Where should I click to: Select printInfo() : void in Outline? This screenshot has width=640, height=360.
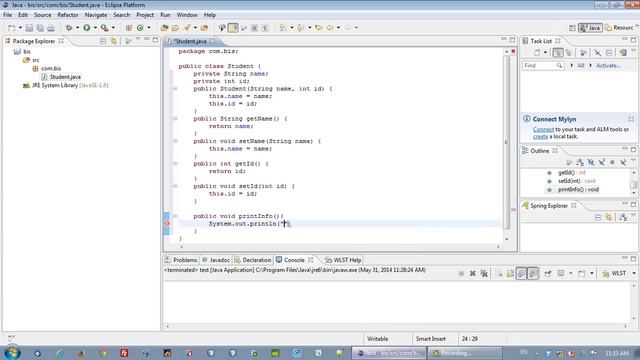pos(578,189)
